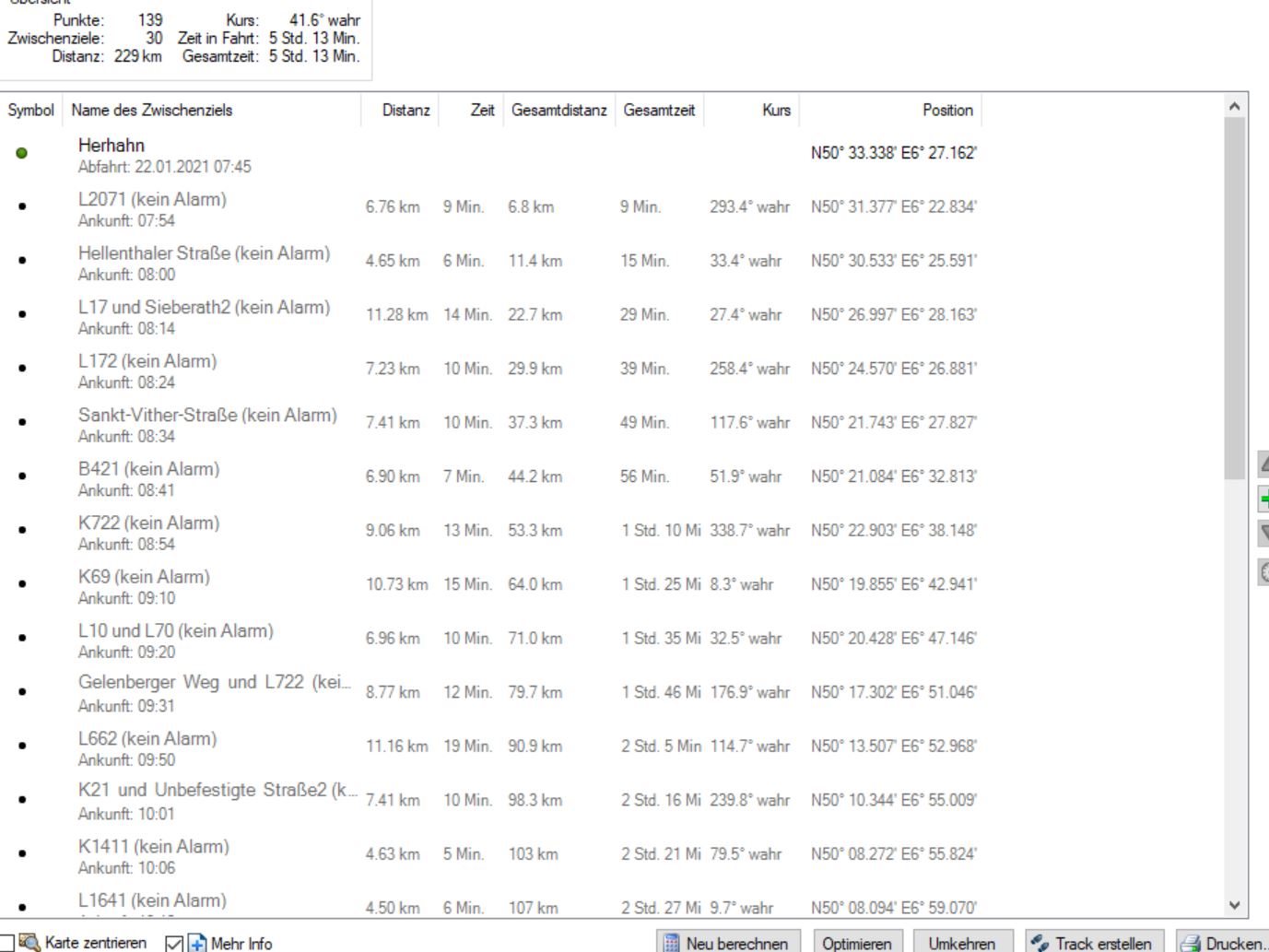Uncheck the Mehr Info checkbox
Viewport: 1269px width, 952px height.
(173, 943)
